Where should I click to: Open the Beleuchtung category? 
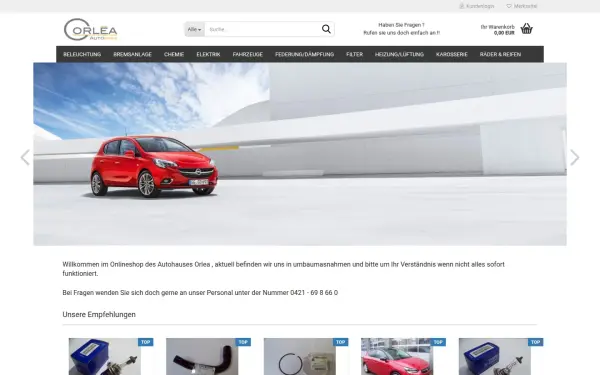(82, 54)
